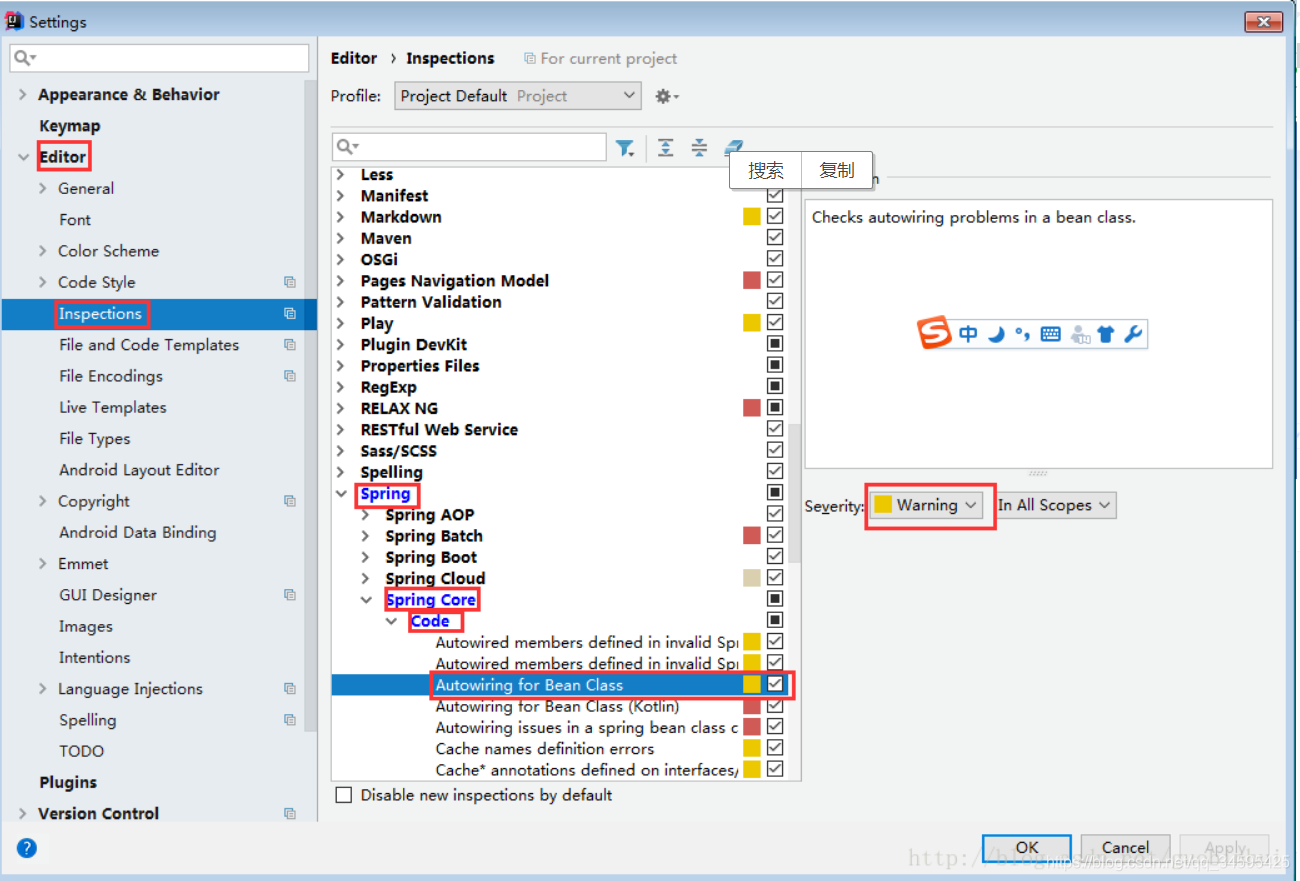Click the Cancel button
1300x881 pixels.
(1126, 848)
